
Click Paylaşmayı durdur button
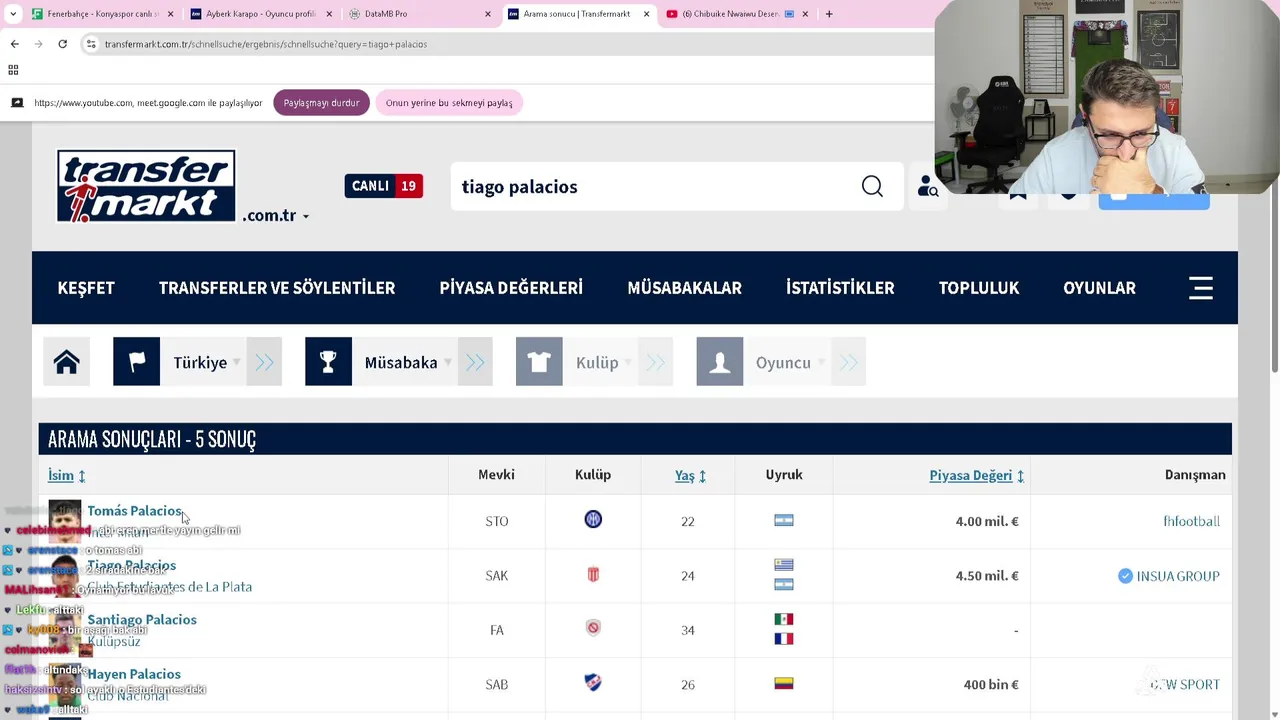[x=321, y=103]
